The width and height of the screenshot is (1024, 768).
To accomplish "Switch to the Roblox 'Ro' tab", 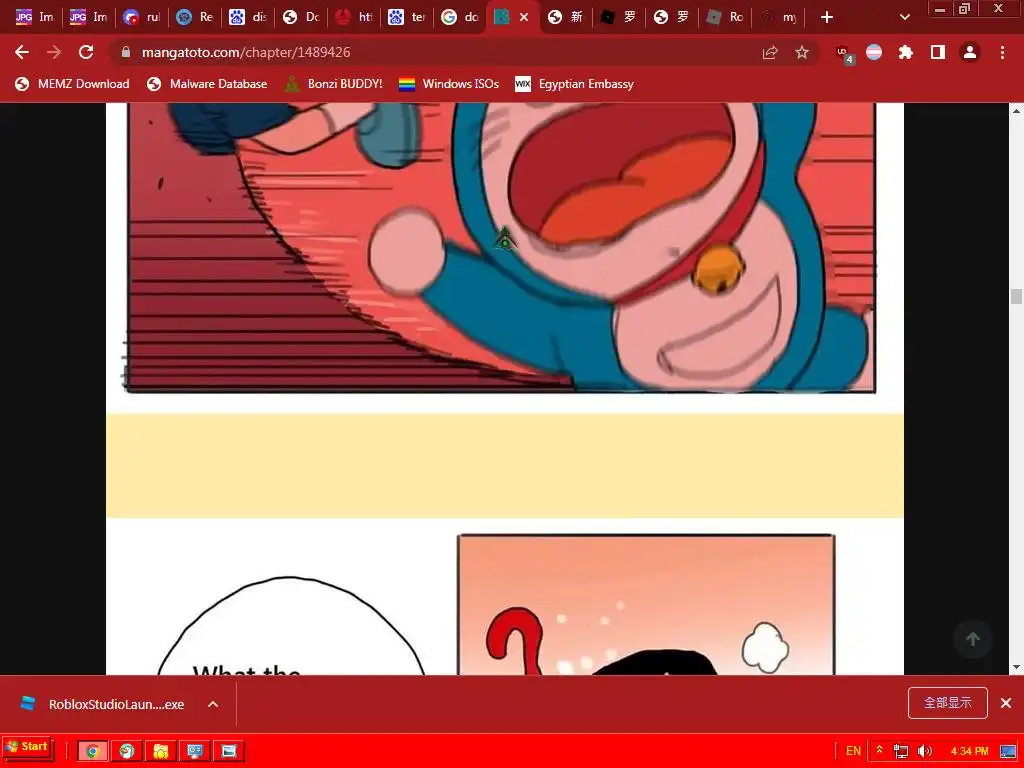I will (x=726, y=17).
